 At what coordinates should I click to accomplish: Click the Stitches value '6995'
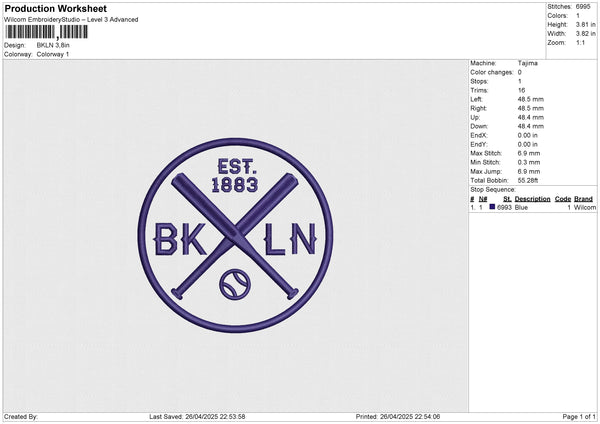583,7
